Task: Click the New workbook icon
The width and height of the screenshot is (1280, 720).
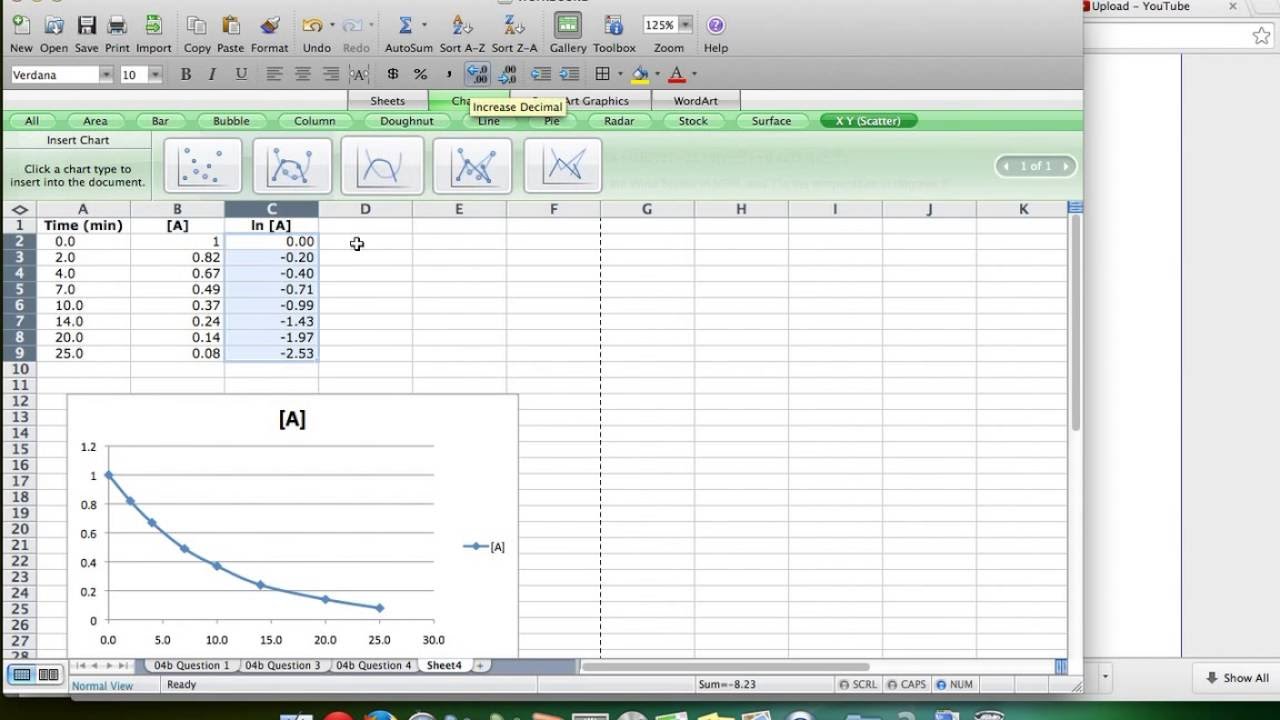Action: (x=21, y=26)
